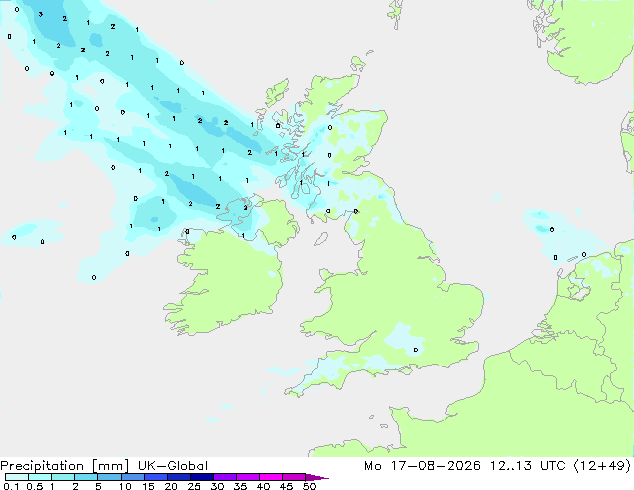Select the 10–15 mm legend color swatch
The height and width of the screenshot is (490, 634).
coord(132,477)
